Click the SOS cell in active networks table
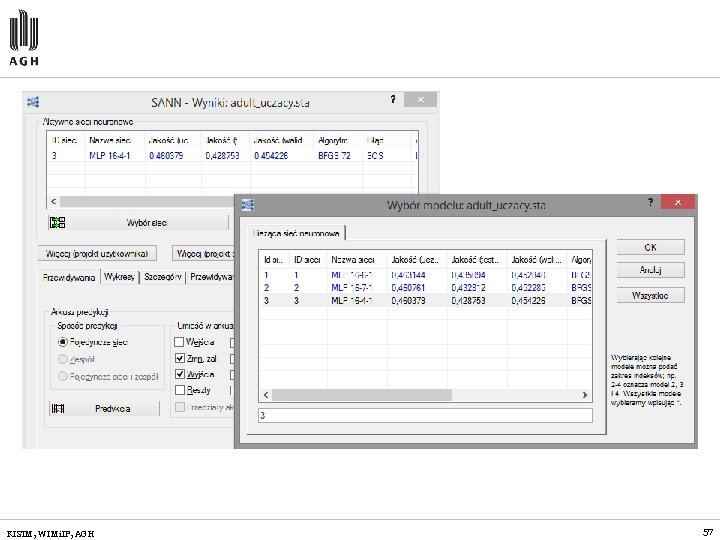This screenshot has height=540, width=720. click(x=375, y=156)
